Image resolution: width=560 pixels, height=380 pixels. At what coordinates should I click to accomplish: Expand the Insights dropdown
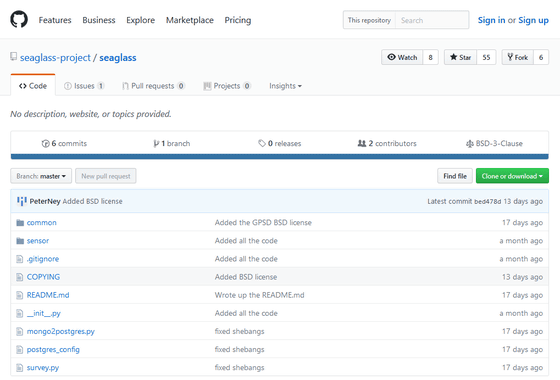tap(285, 86)
